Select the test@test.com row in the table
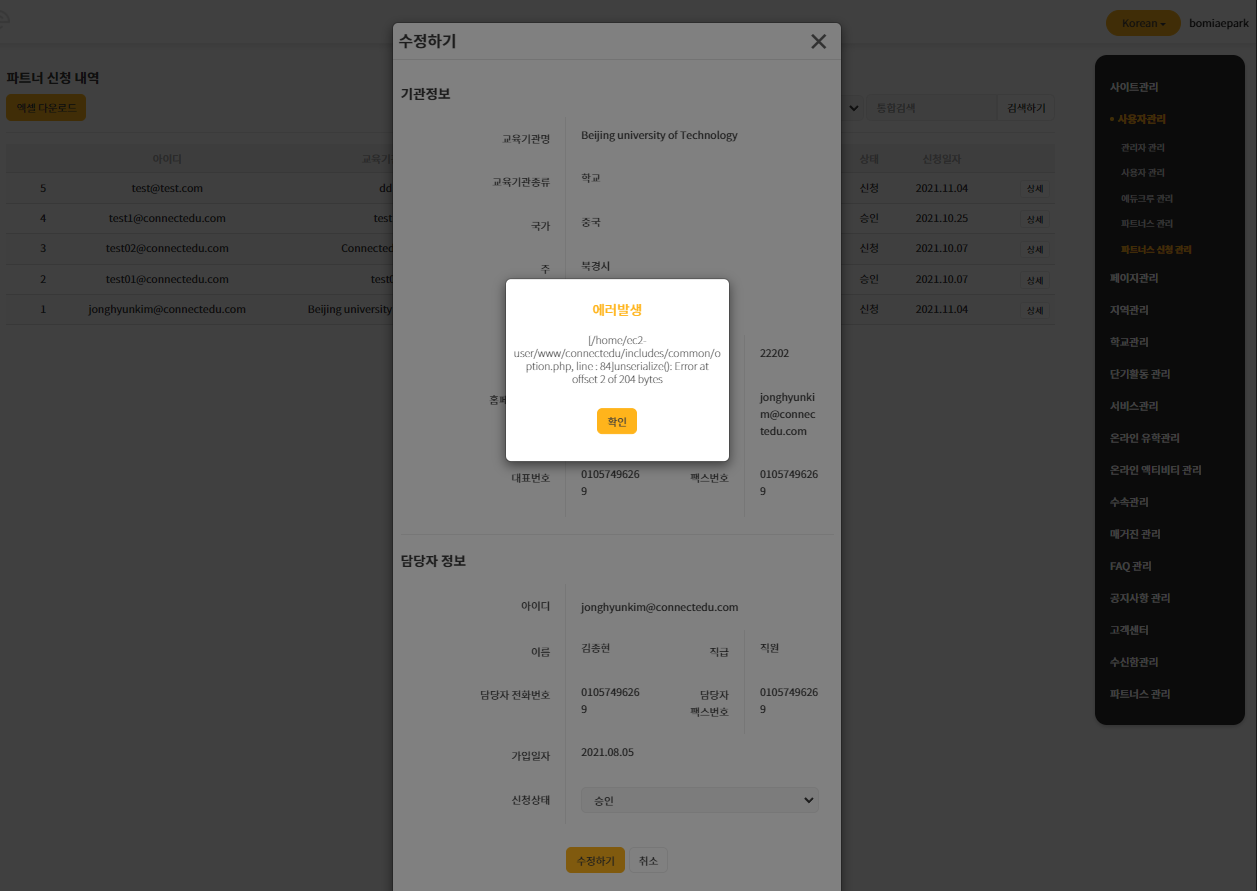Viewport: 1257px width, 891px height. click(167, 188)
